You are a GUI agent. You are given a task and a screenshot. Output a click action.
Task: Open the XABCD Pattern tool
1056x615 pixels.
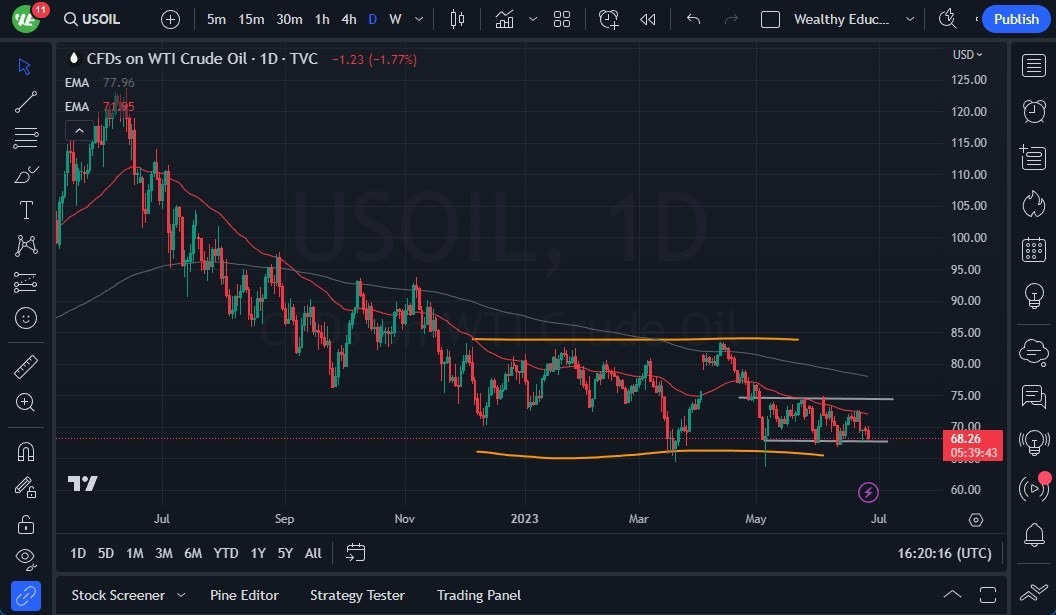26,245
